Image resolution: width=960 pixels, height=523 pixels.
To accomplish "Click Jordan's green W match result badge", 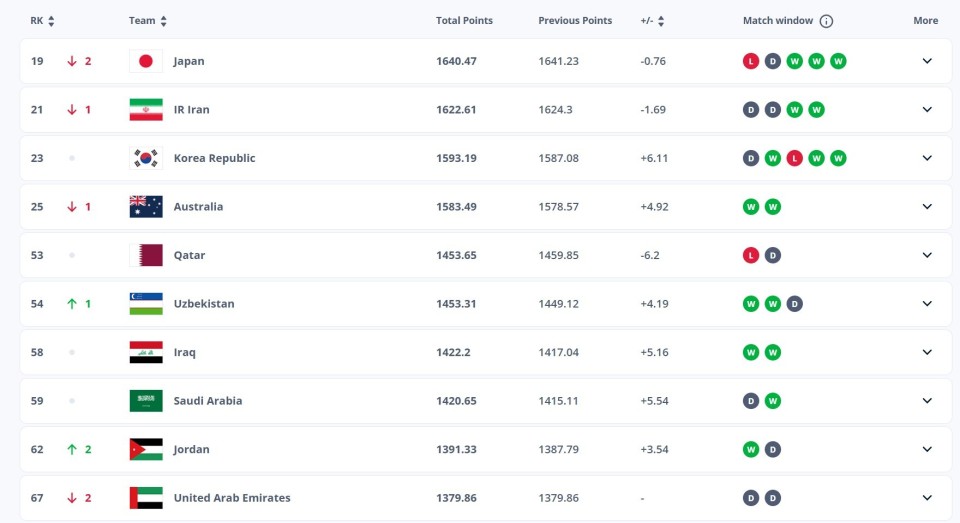I will coord(750,449).
